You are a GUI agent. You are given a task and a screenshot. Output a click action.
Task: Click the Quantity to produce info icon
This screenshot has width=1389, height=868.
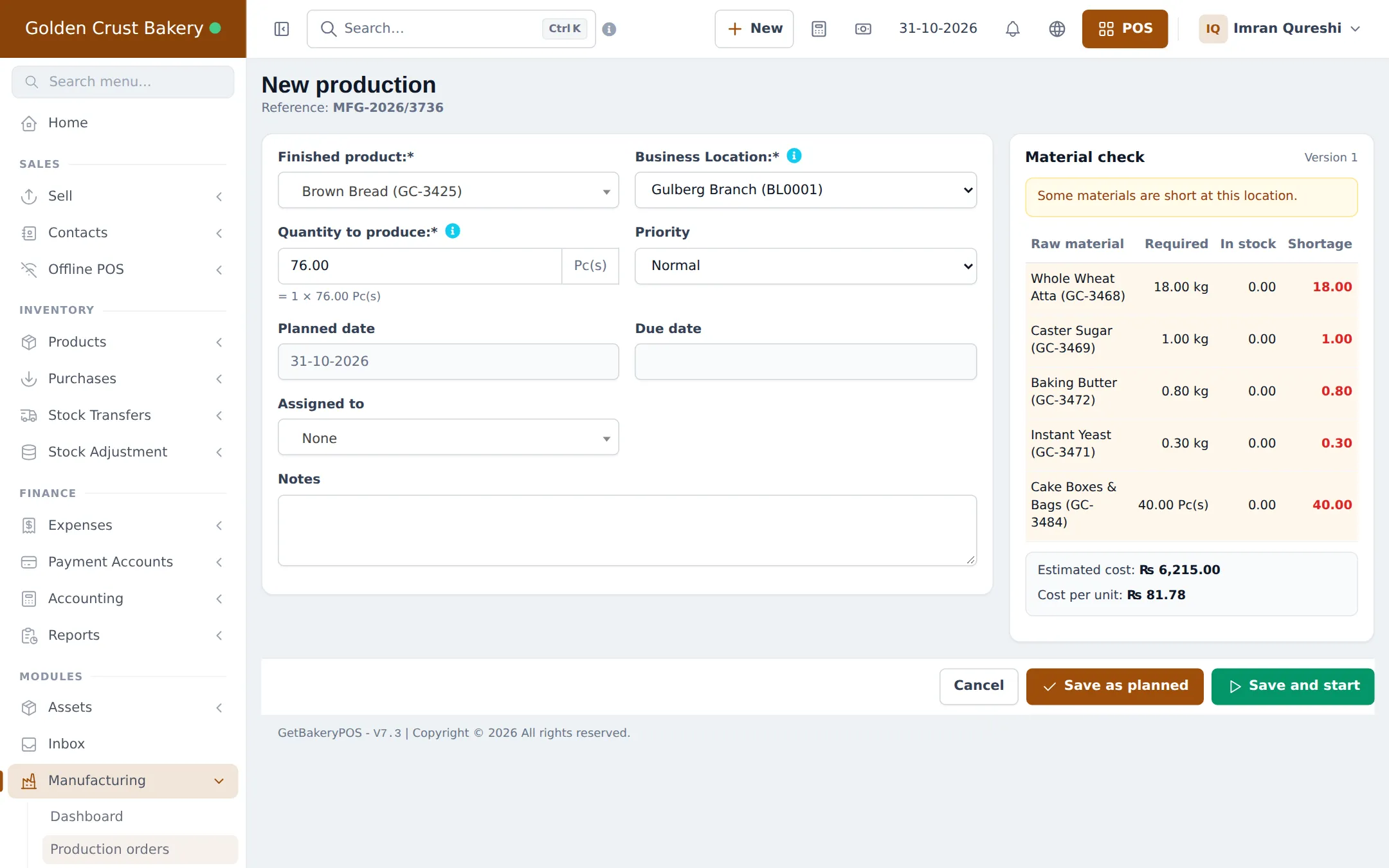point(453,231)
